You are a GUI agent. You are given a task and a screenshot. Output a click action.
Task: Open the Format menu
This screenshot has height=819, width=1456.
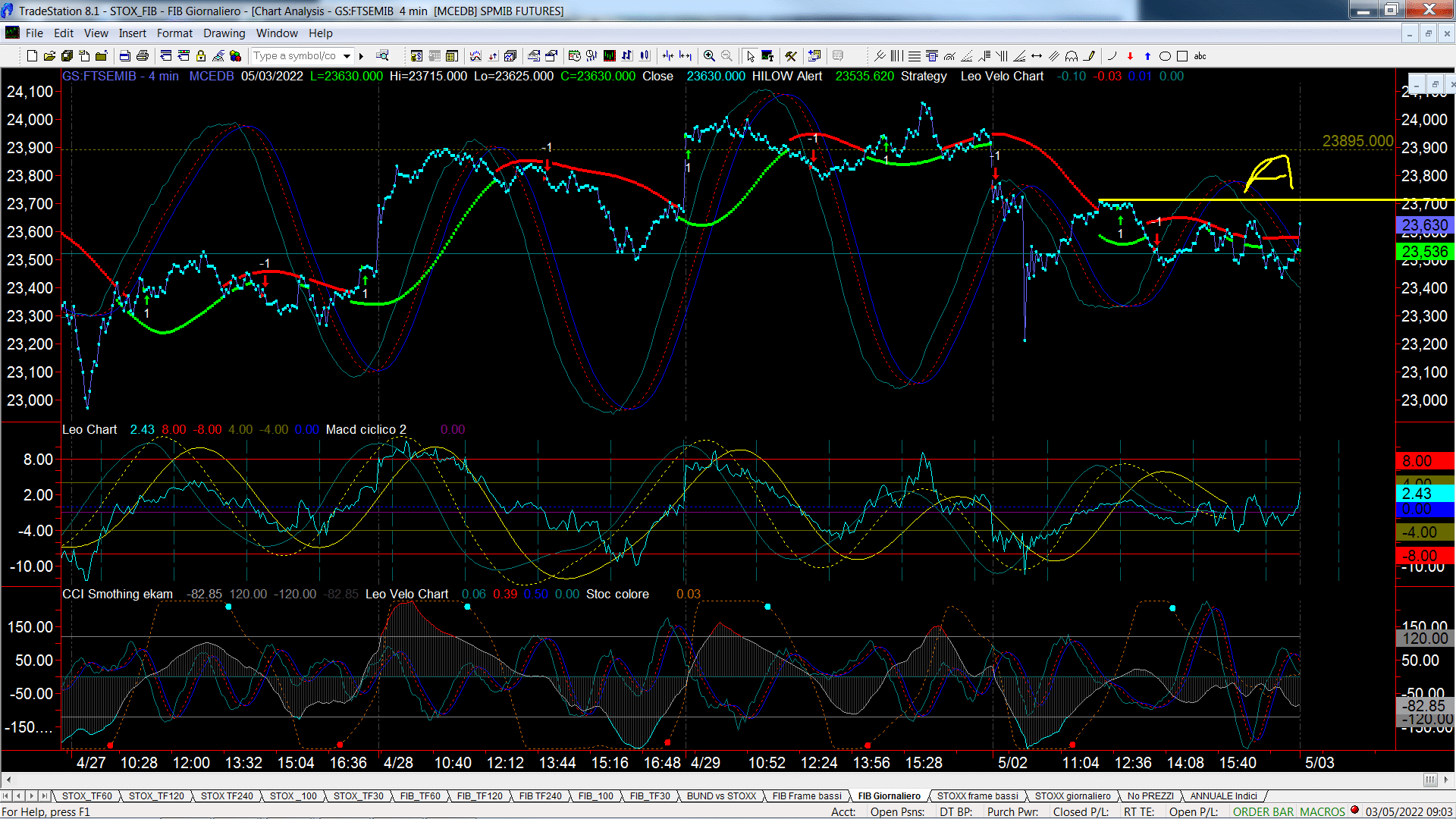click(174, 33)
